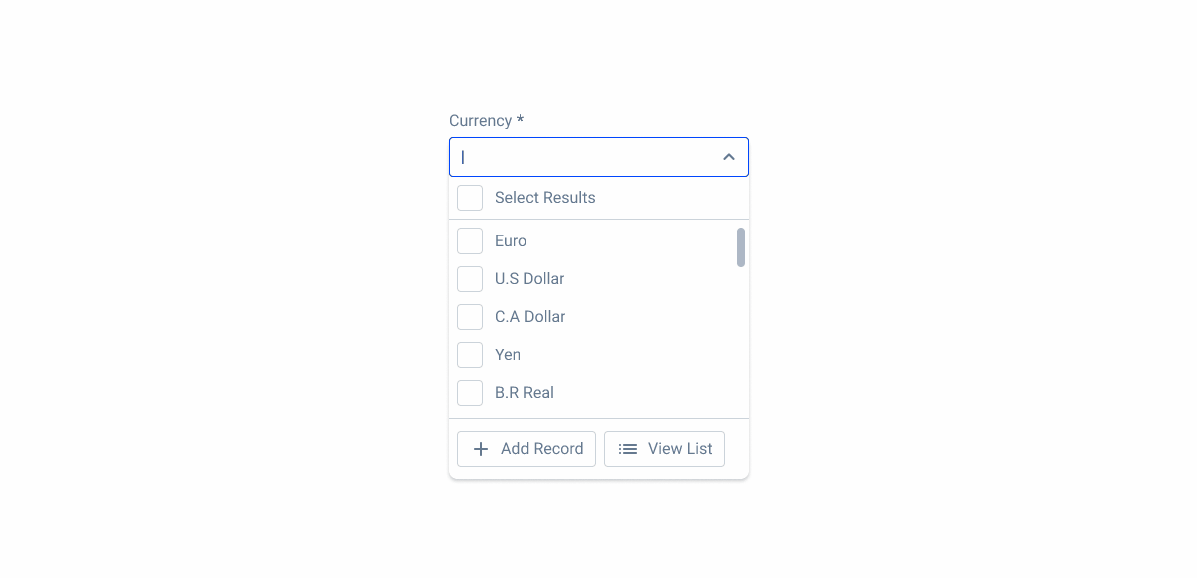
Task: Pick the U.S Dollar option label
Action: (530, 279)
